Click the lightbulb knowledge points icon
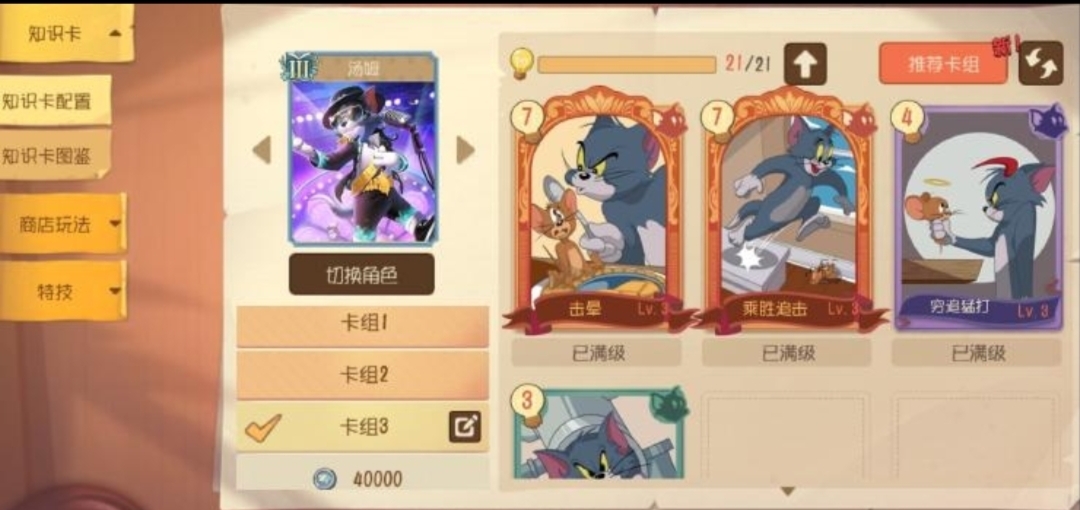The width and height of the screenshot is (1080, 510). point(523,63)
